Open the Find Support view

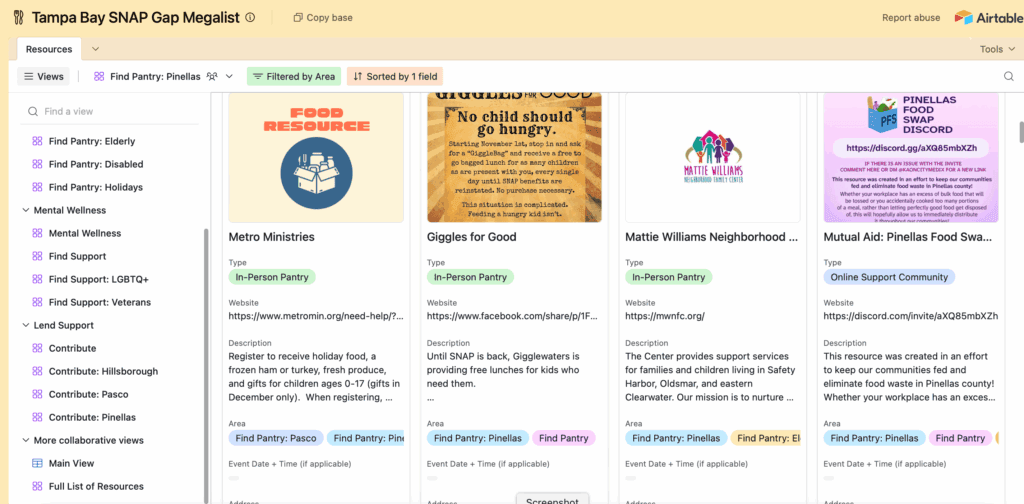pyautogui.click(x=77, y=256)
